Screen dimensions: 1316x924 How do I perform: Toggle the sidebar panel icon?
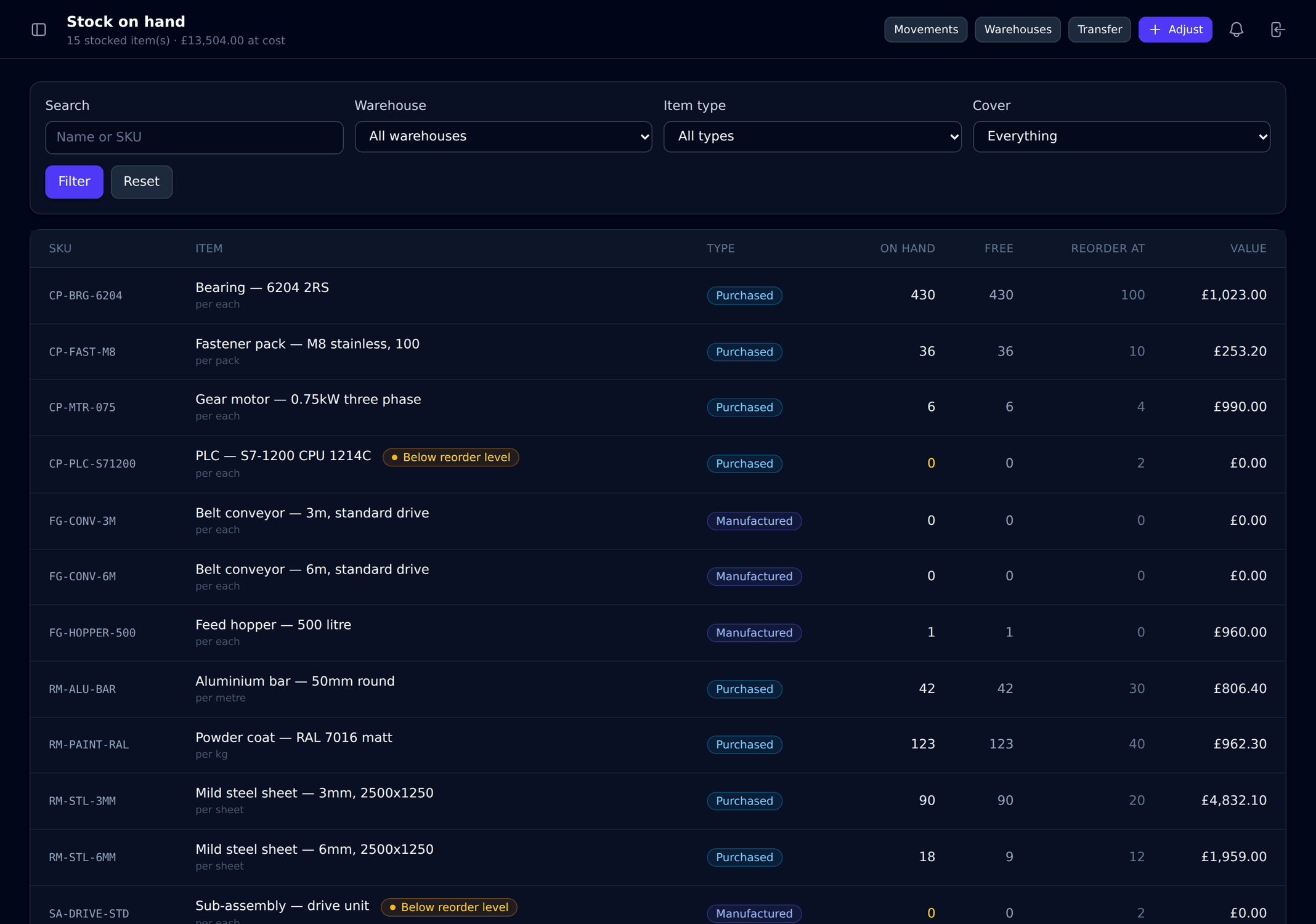tap(39, 30)
